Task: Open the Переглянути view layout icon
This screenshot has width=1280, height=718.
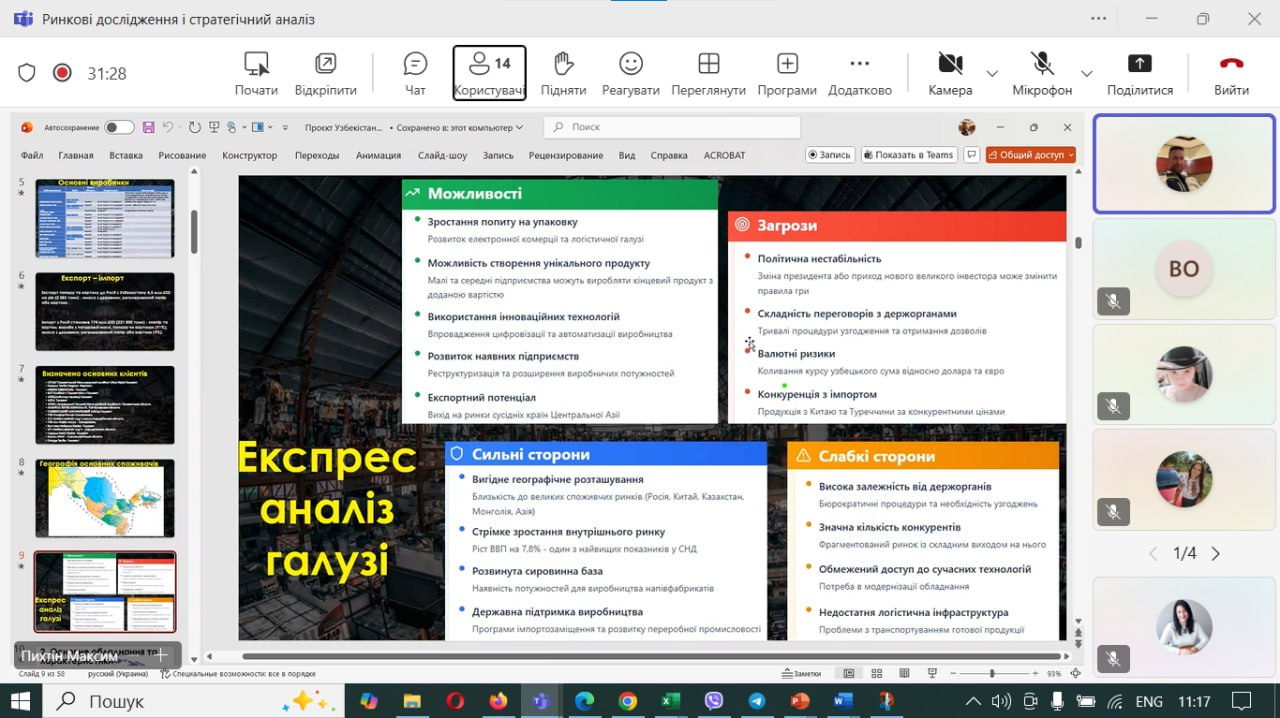Action: (x=708, y=65)
